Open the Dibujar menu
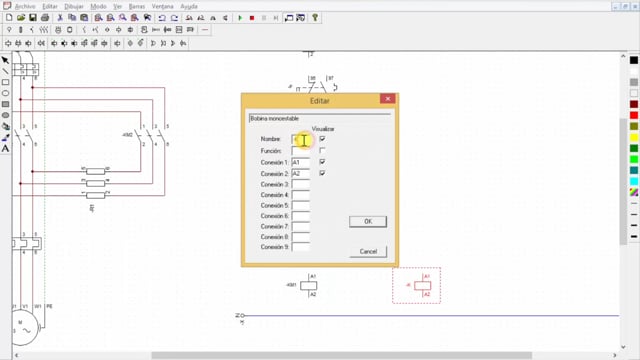This screenshot has width=640, height=360. coord(73,7)
